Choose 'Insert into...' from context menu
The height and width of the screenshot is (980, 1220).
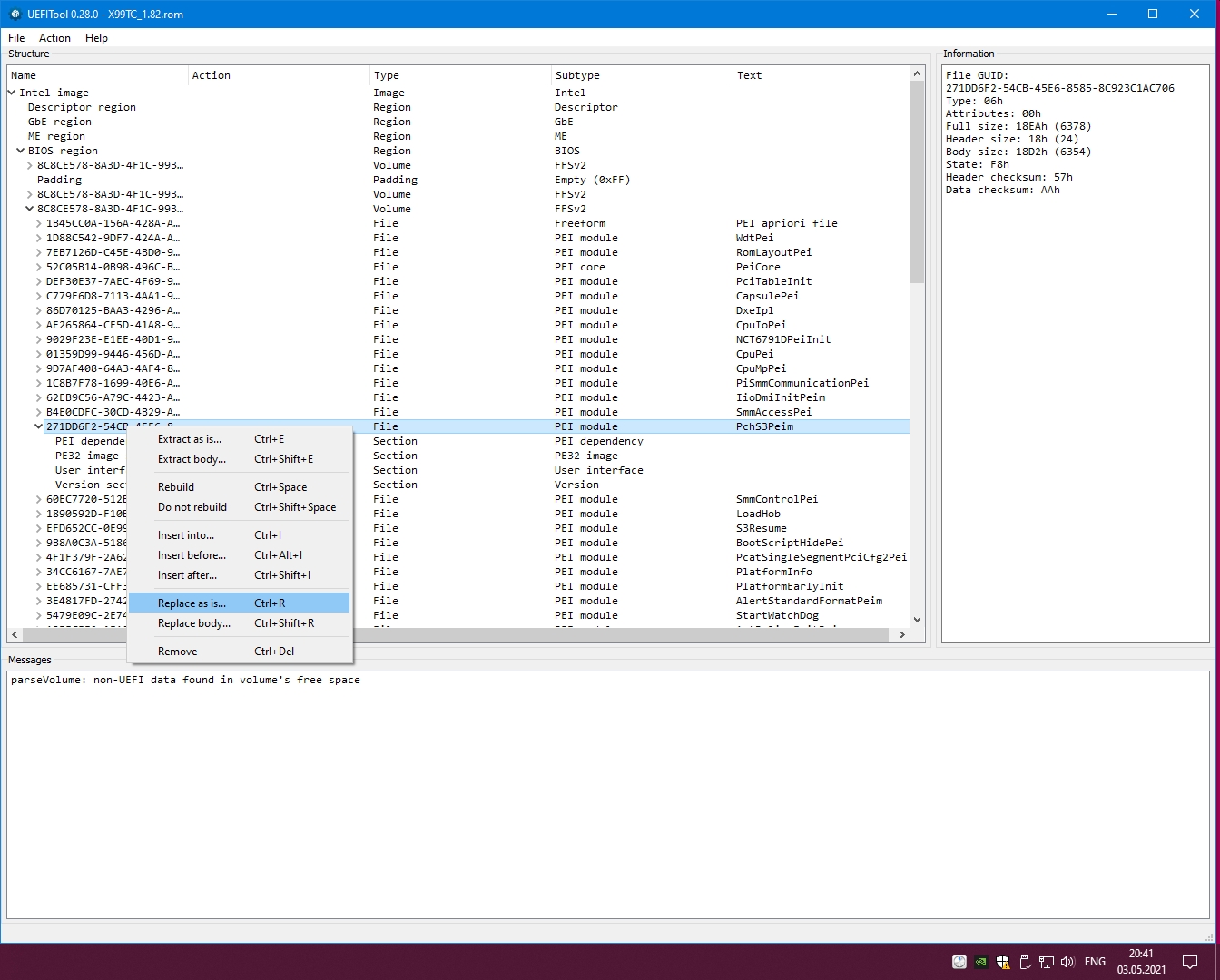click(x=240, y=535)
